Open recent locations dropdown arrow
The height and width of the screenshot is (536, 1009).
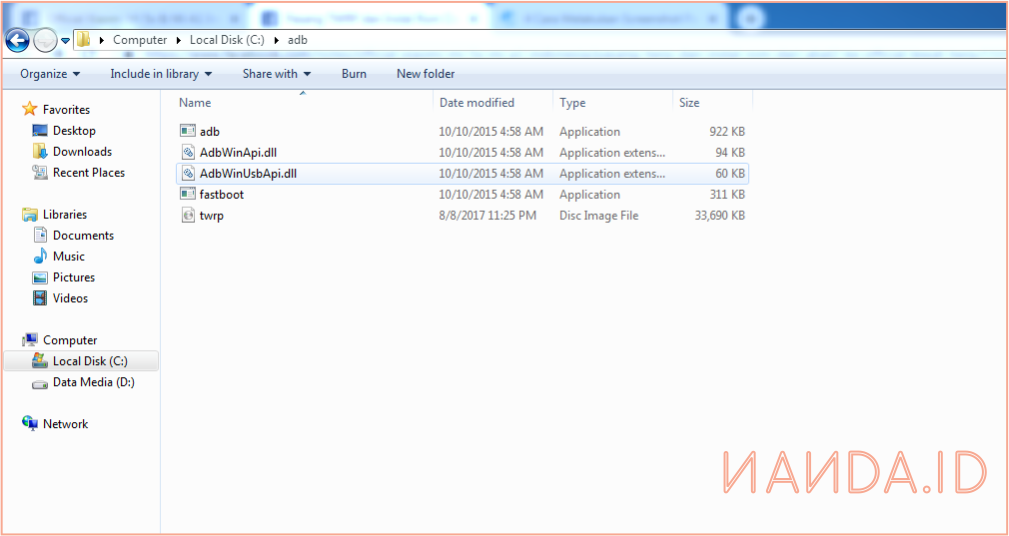(66, 40)
